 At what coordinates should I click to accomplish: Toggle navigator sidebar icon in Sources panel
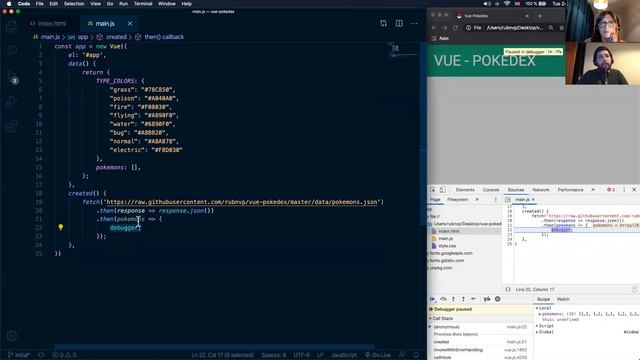tap(508, 200)
